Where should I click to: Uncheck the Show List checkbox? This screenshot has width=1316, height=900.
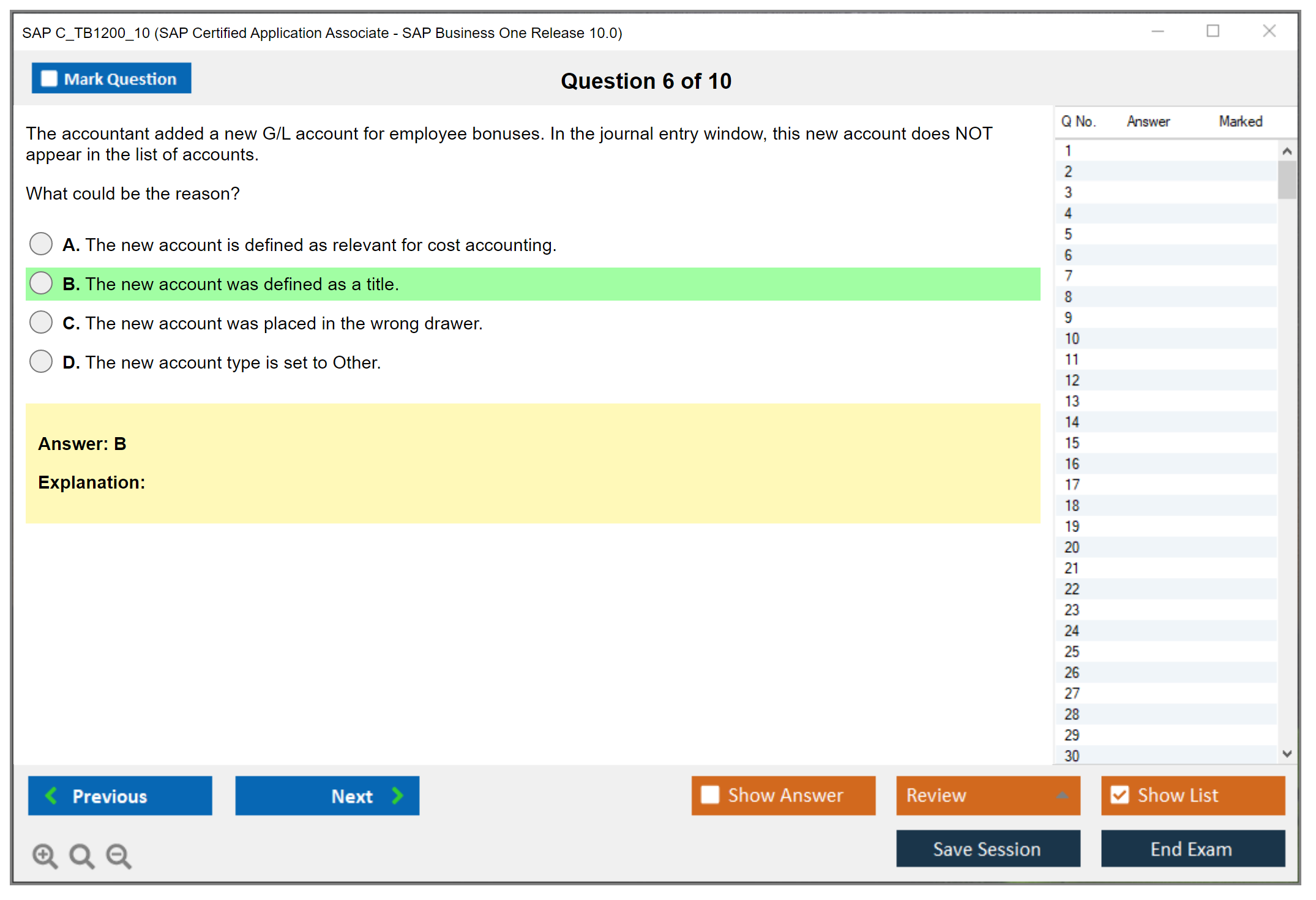[x=1120, y=795]
